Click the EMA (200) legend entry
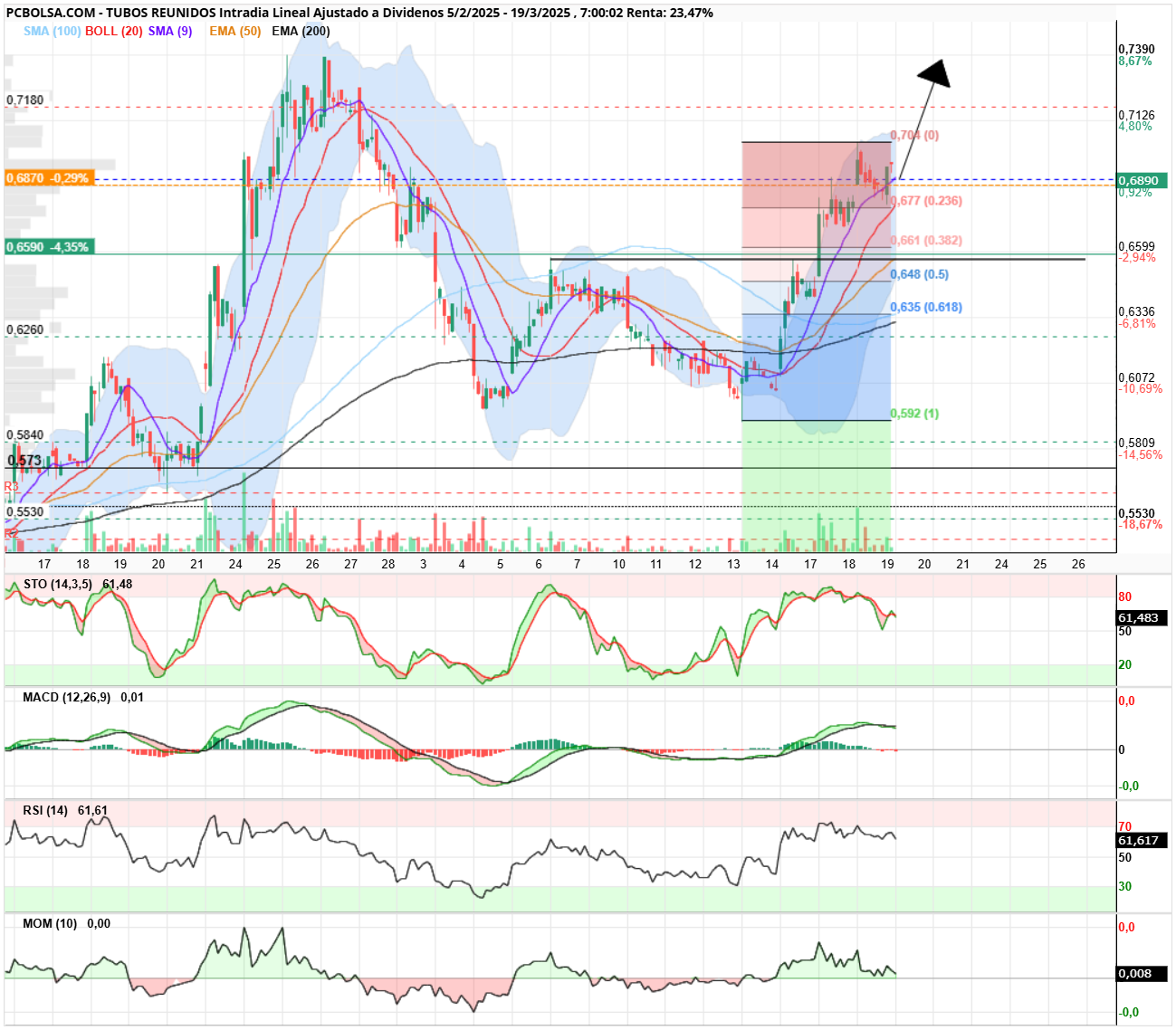Screen dimensions: 1176x1030 point(301,31)
